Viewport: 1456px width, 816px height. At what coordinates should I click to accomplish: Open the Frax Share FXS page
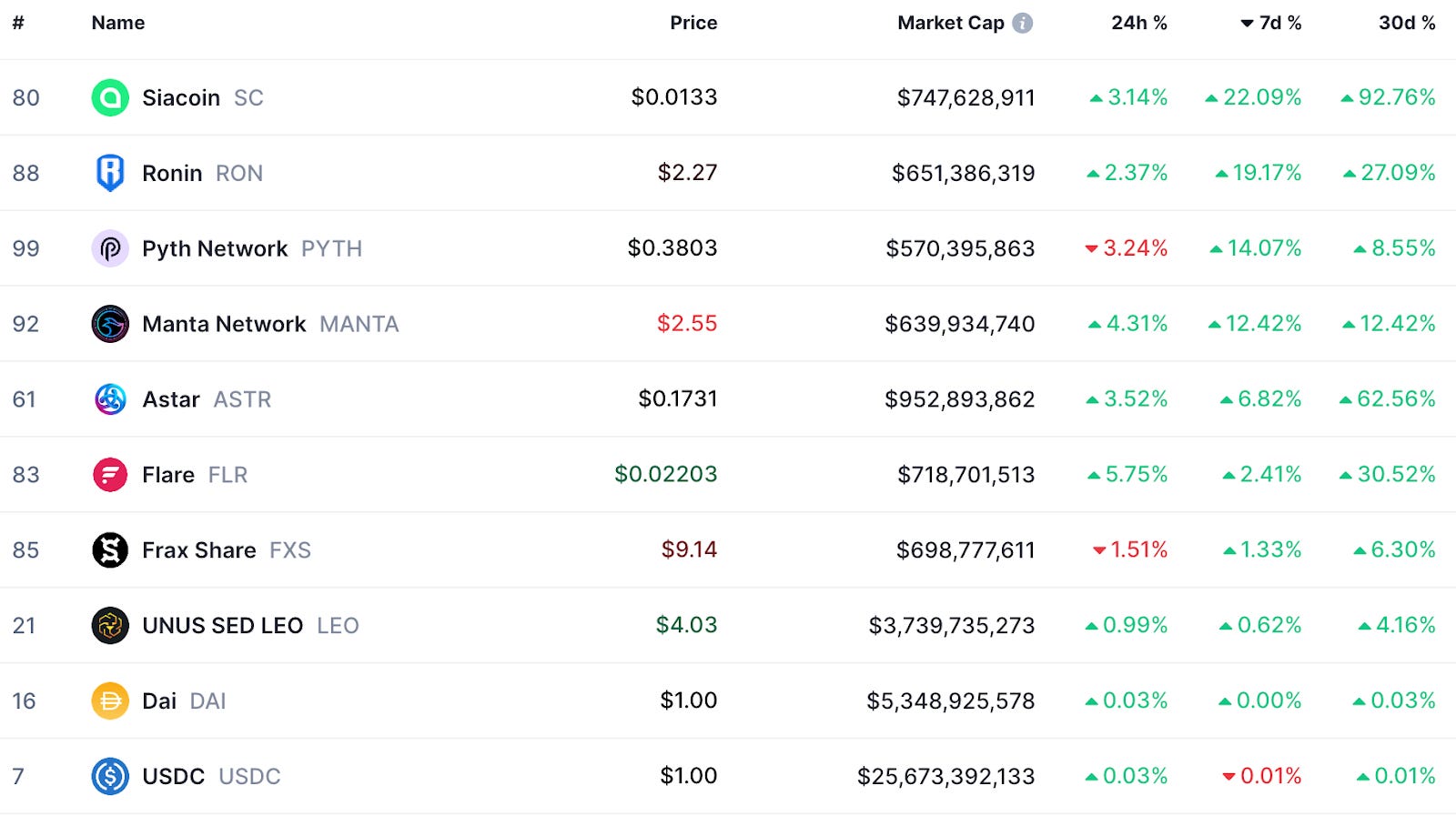coord(227,550)
